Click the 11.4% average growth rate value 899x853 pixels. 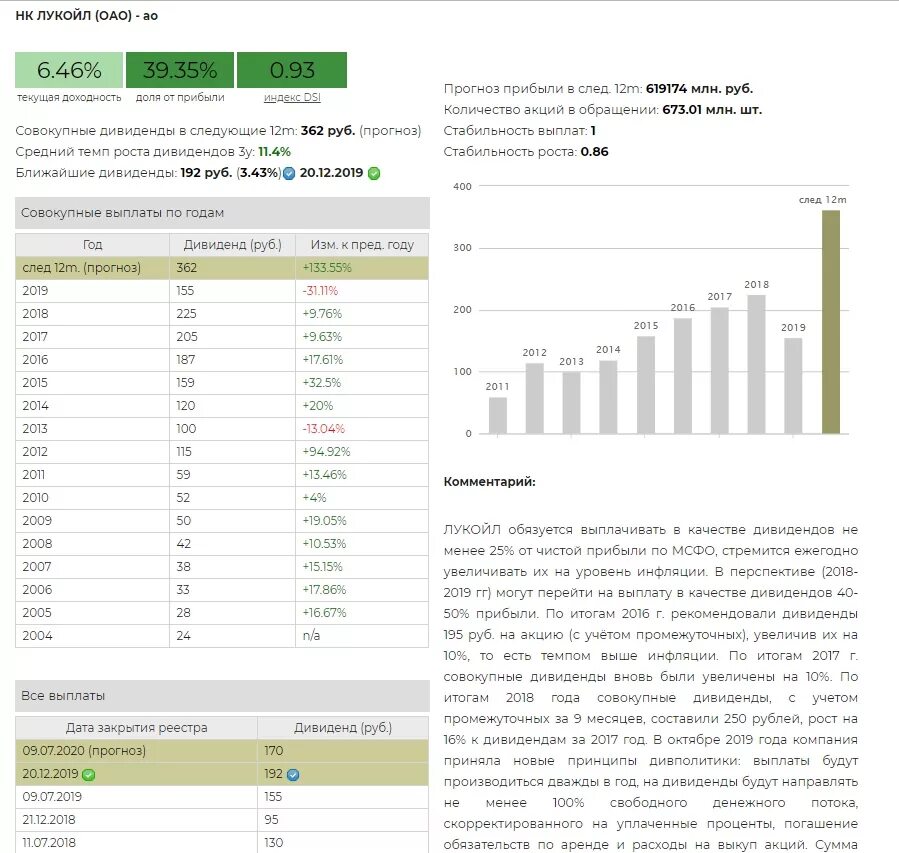(x=275, y=152)
